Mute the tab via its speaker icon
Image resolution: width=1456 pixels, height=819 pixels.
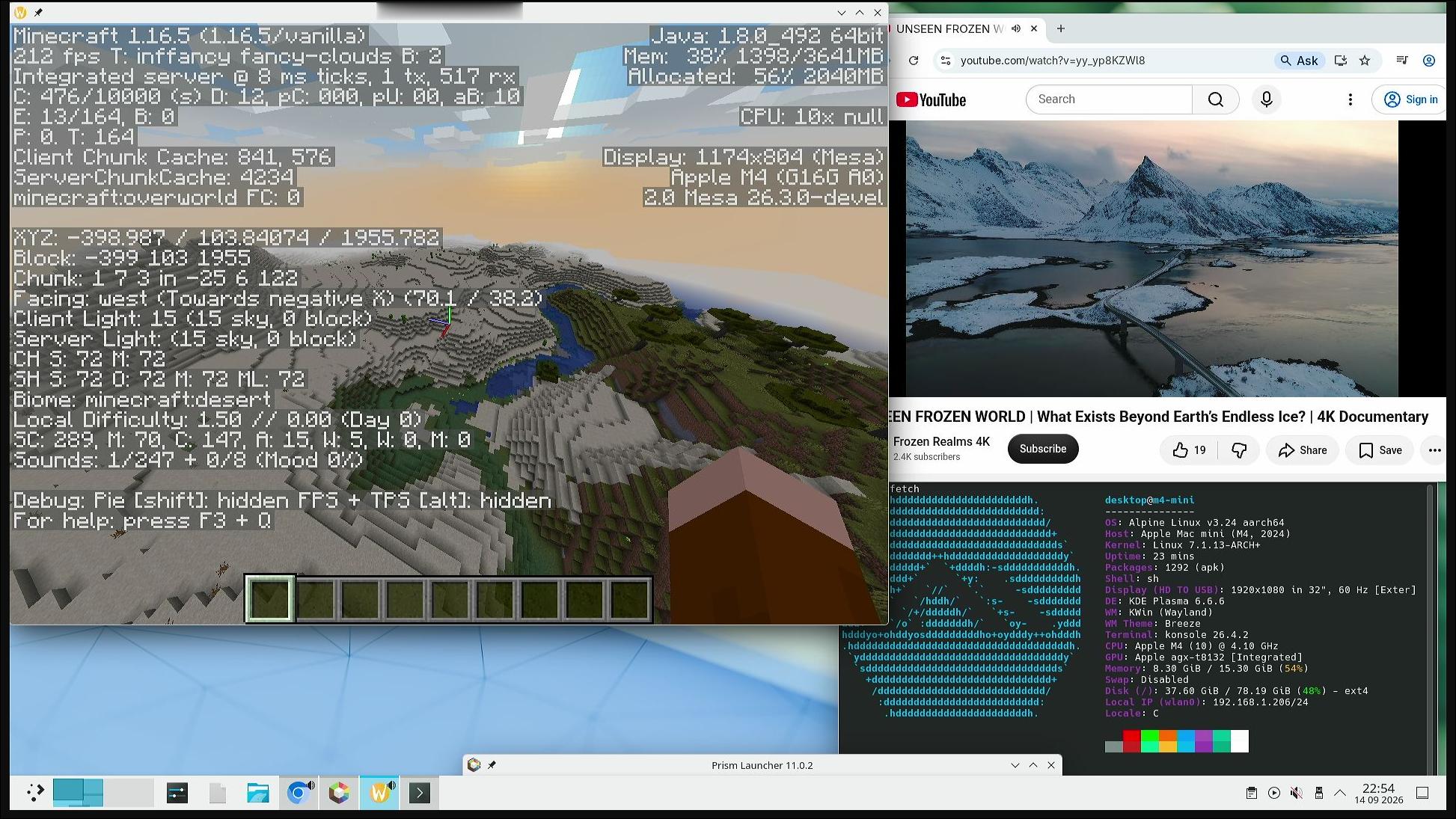(1016, 28)
